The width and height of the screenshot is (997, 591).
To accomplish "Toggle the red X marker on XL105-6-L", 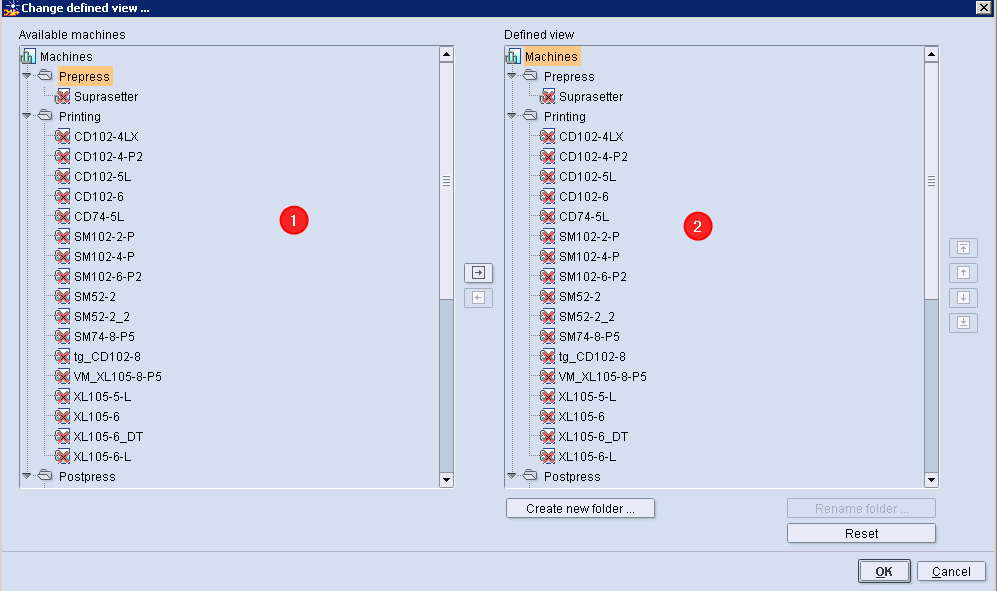I will tap(61, 456).
